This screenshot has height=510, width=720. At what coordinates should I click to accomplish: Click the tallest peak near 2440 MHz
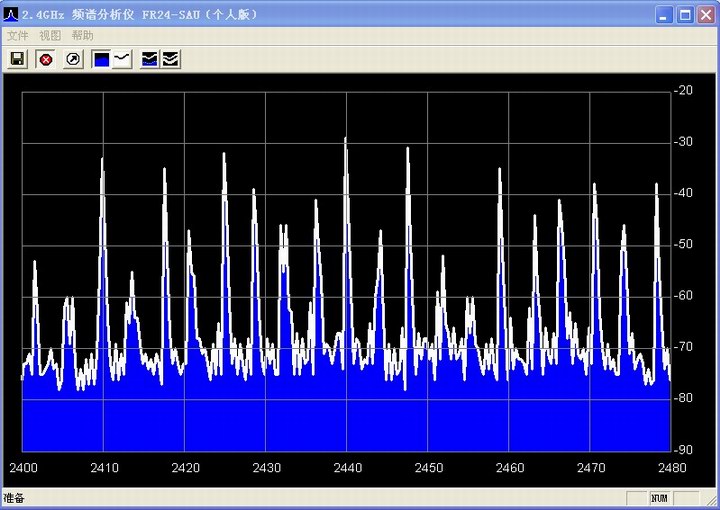point(346,140)
